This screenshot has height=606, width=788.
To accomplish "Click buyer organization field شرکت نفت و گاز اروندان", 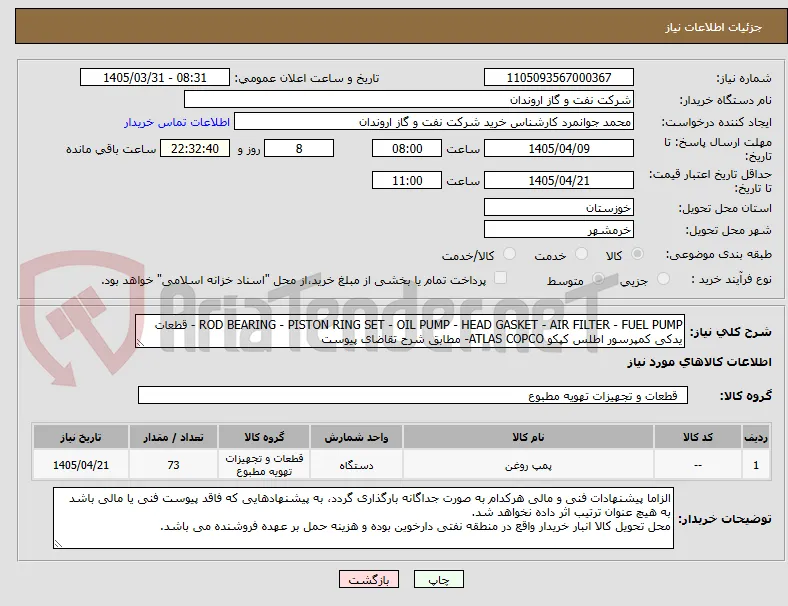I will tap(409, 99).
